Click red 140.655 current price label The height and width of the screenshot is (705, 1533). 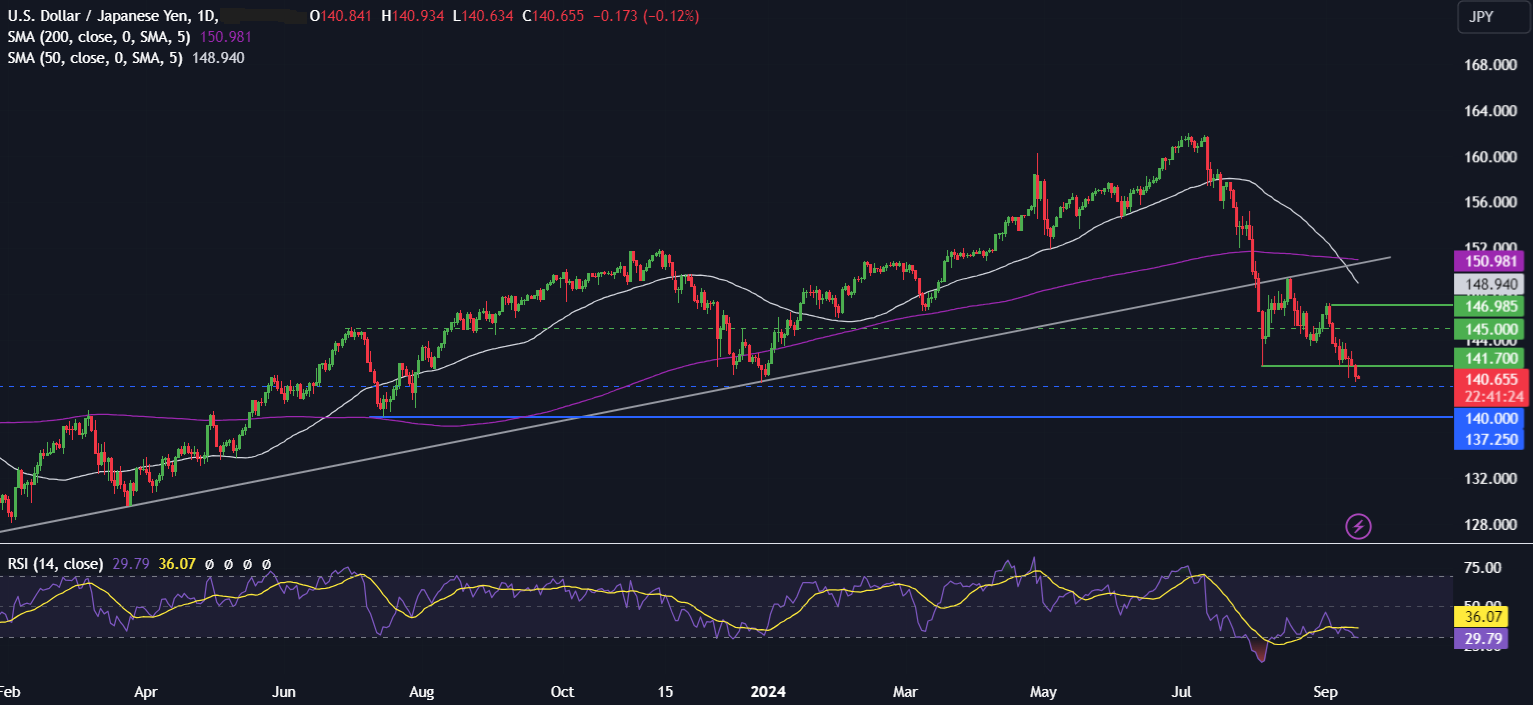tap(1491, 379)
